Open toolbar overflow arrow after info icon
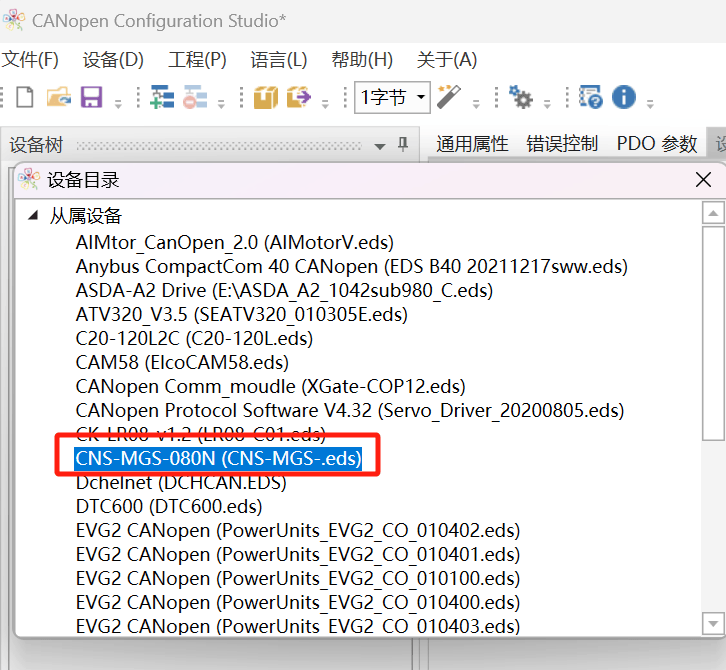Viewport: 726px width, 670px height. pos(650,104)
